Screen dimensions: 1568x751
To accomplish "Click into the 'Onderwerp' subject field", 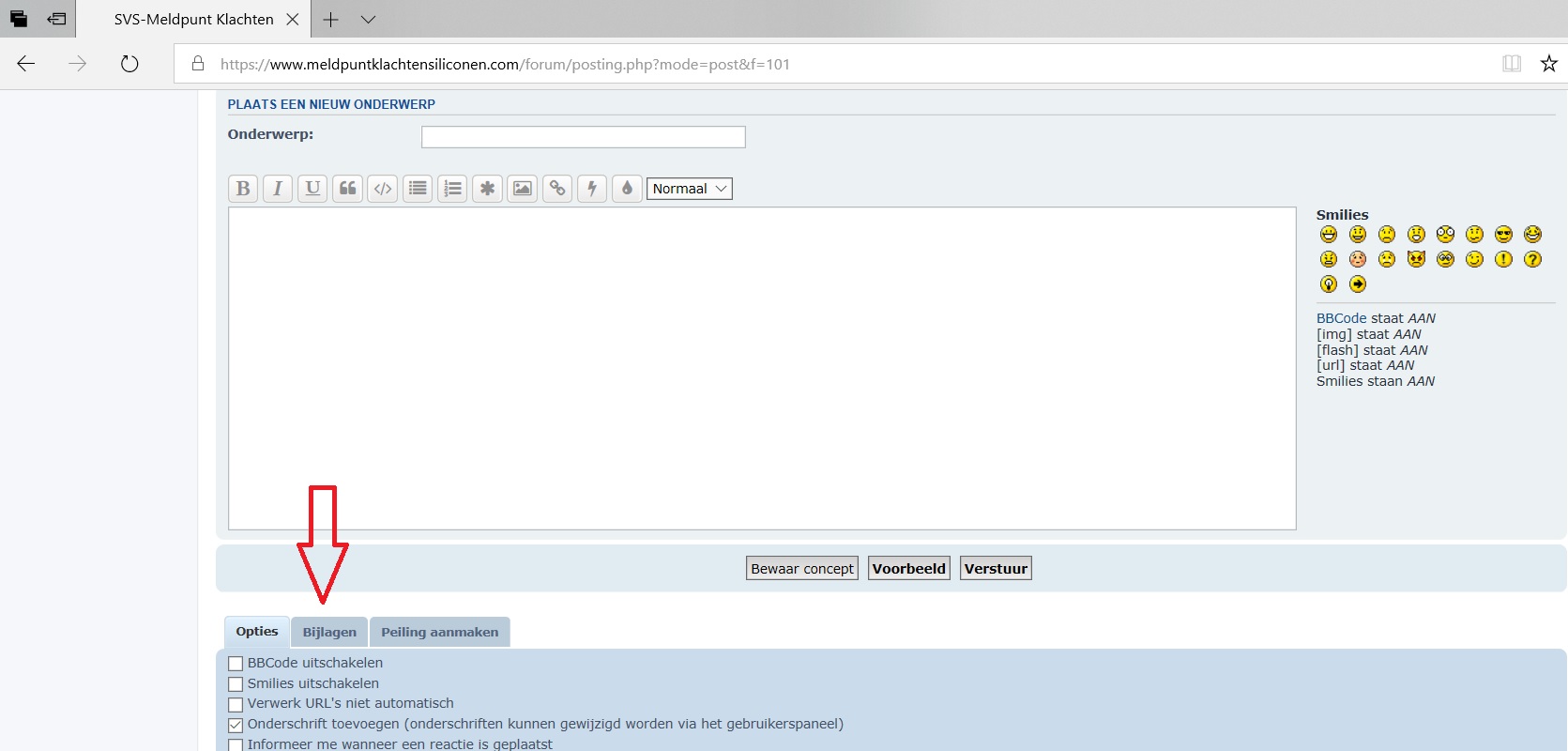I will point(583,137).
